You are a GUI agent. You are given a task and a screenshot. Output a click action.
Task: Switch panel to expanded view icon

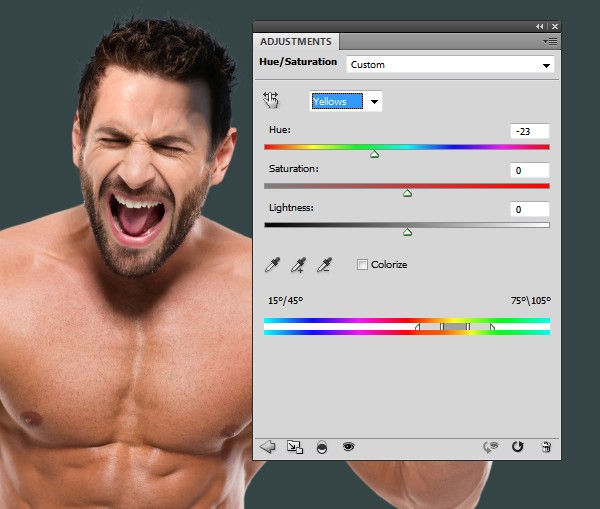[x=294, y=447]
